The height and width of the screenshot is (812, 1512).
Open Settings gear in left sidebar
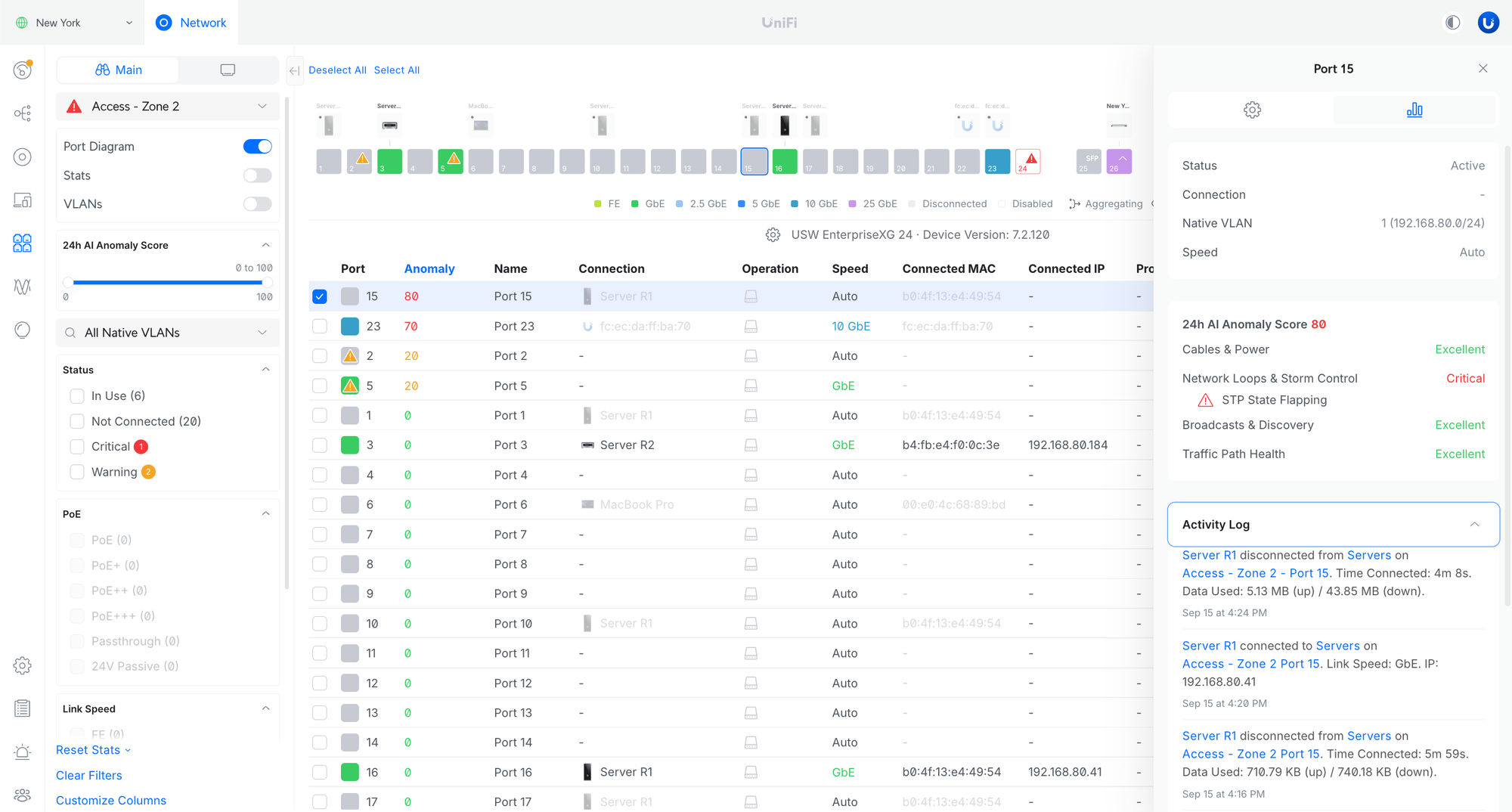pyautogui.click(x=23, y=665)
